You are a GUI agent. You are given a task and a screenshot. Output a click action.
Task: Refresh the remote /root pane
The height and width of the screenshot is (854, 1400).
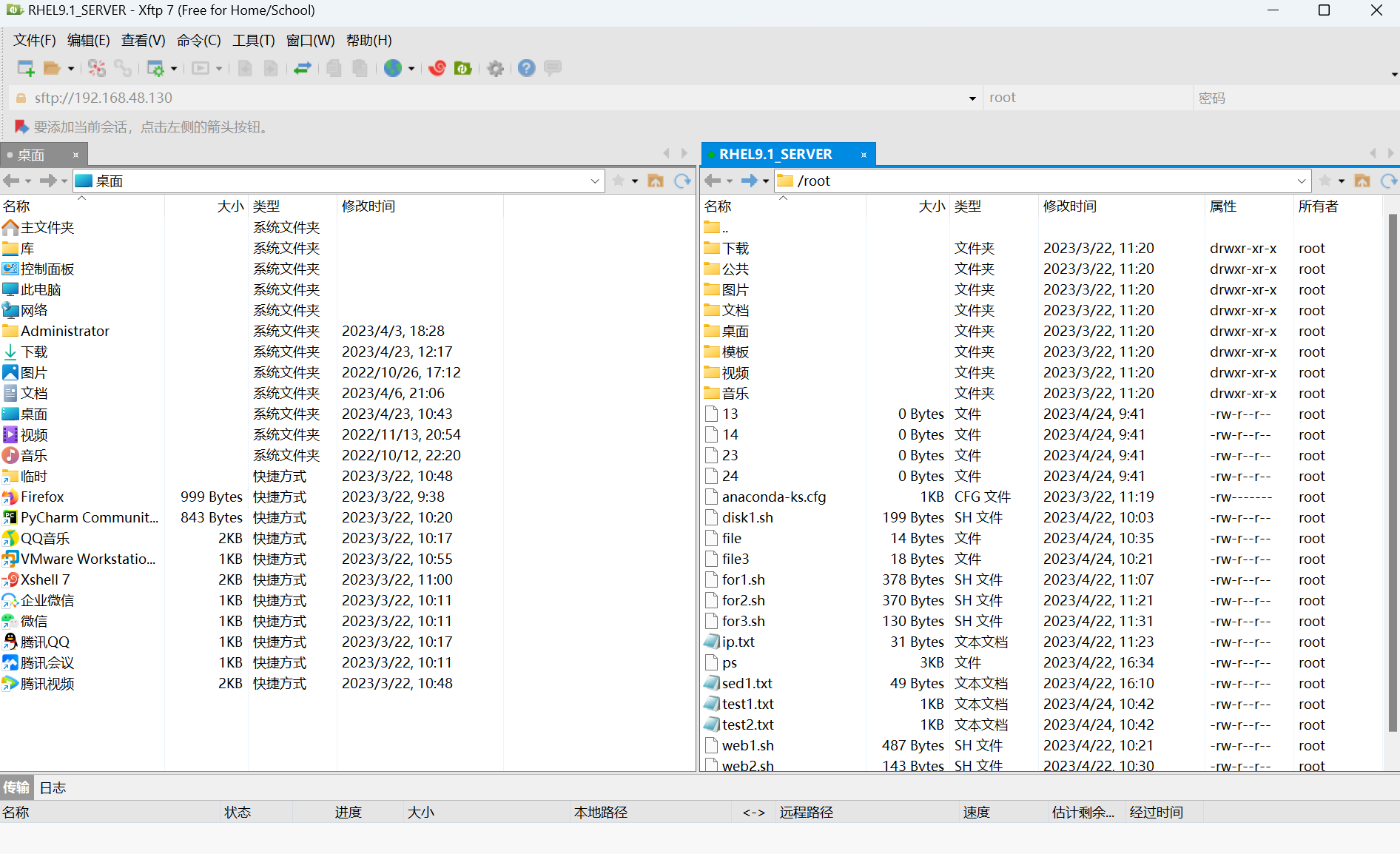(x=1389, y=181)
